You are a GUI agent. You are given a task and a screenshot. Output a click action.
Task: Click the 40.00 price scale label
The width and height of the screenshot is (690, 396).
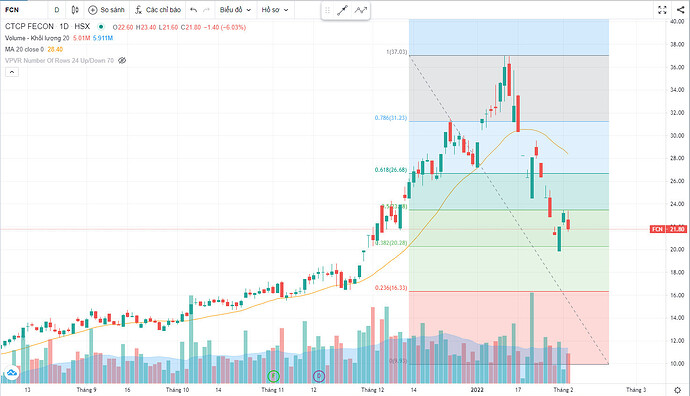tap(677, 22)
